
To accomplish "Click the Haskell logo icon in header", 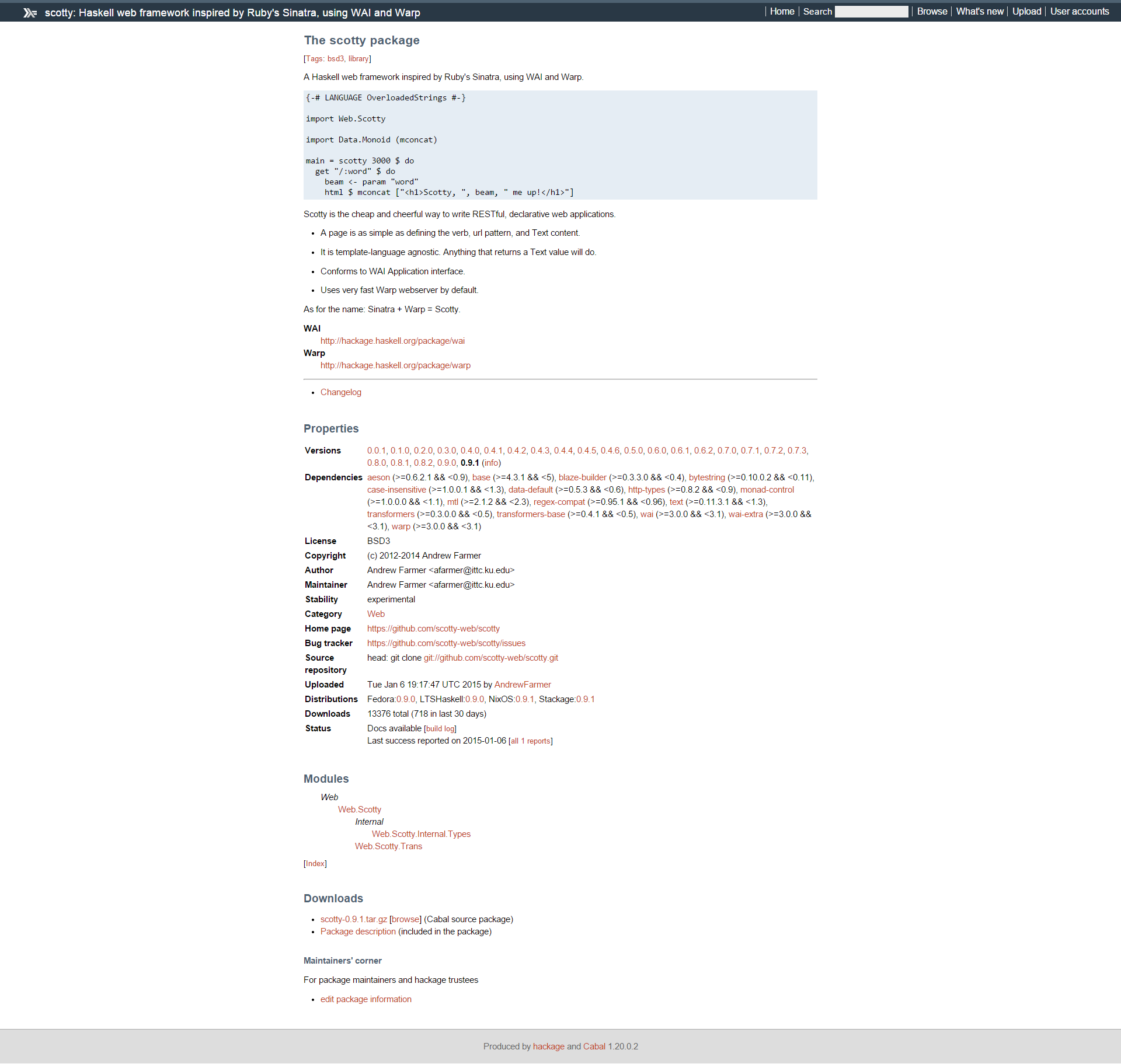I will 30,12.
